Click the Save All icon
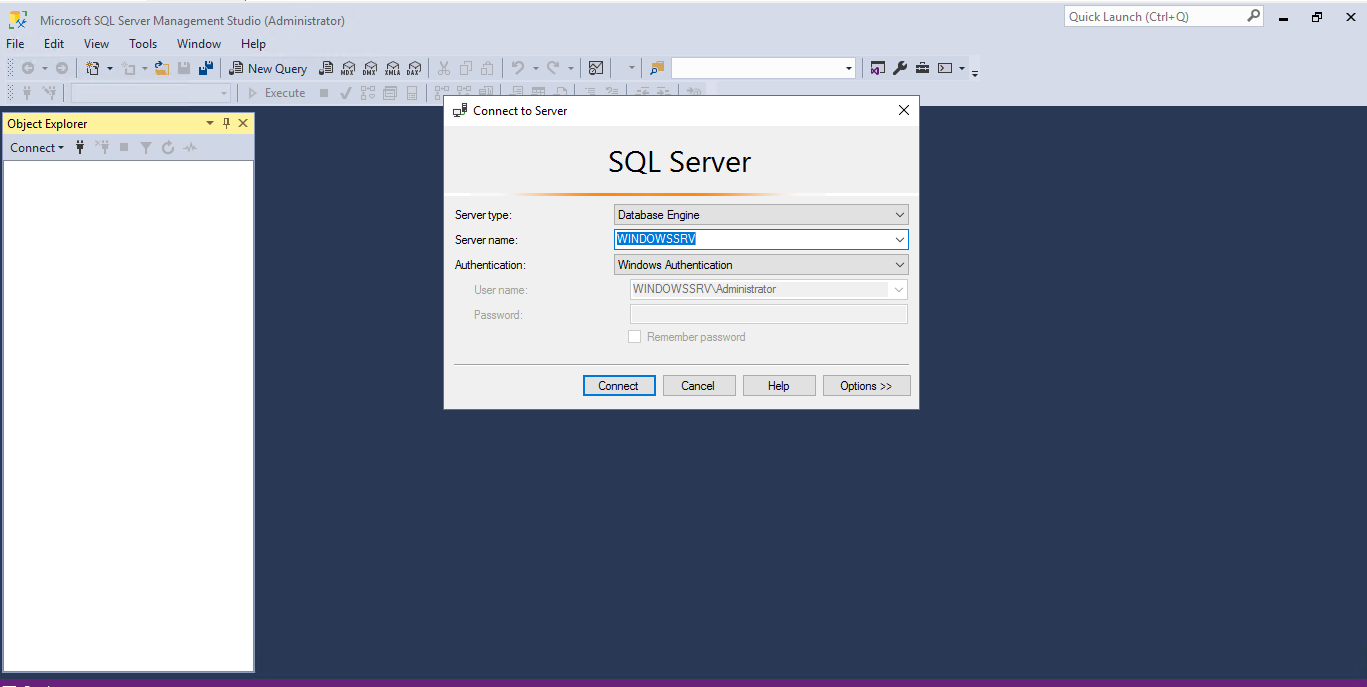1367x687 pixels. 206,68
